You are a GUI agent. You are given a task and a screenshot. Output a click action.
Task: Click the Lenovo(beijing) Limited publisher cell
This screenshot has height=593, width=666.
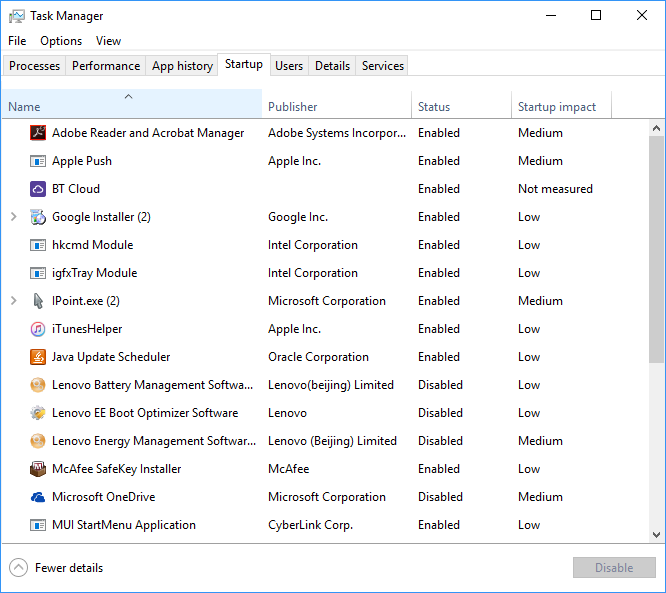pos(331,385)
